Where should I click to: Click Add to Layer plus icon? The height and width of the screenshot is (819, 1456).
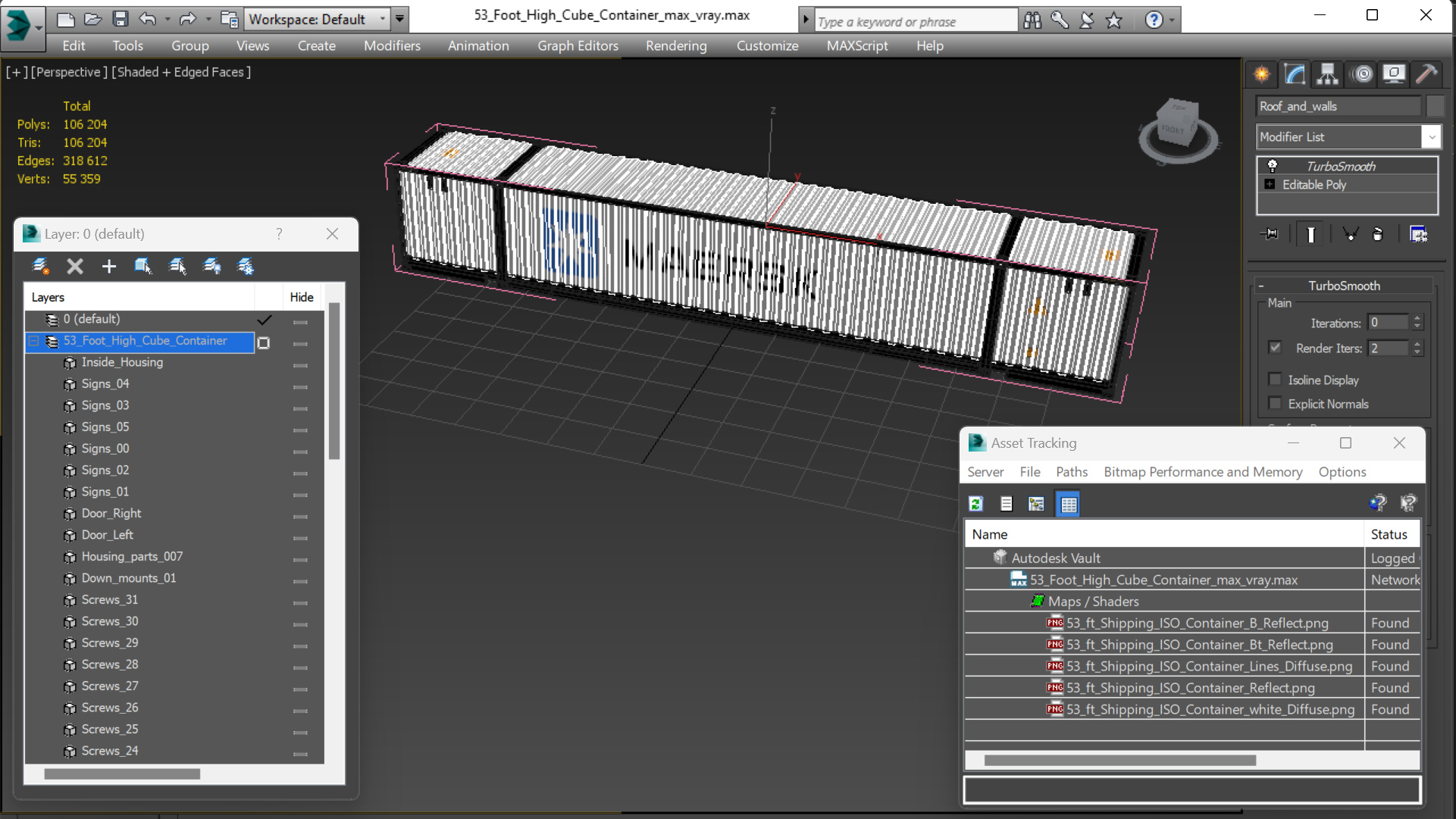point(109,266)
